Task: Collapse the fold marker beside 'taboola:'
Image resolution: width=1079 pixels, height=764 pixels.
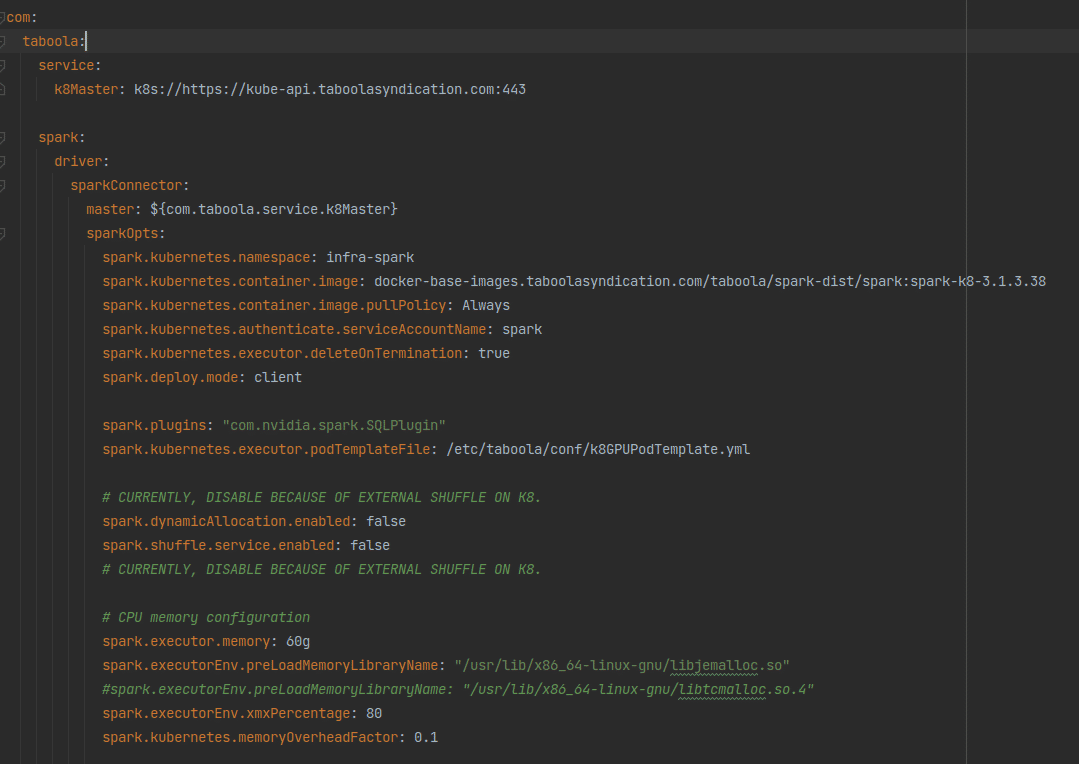Action: point(3,41)
